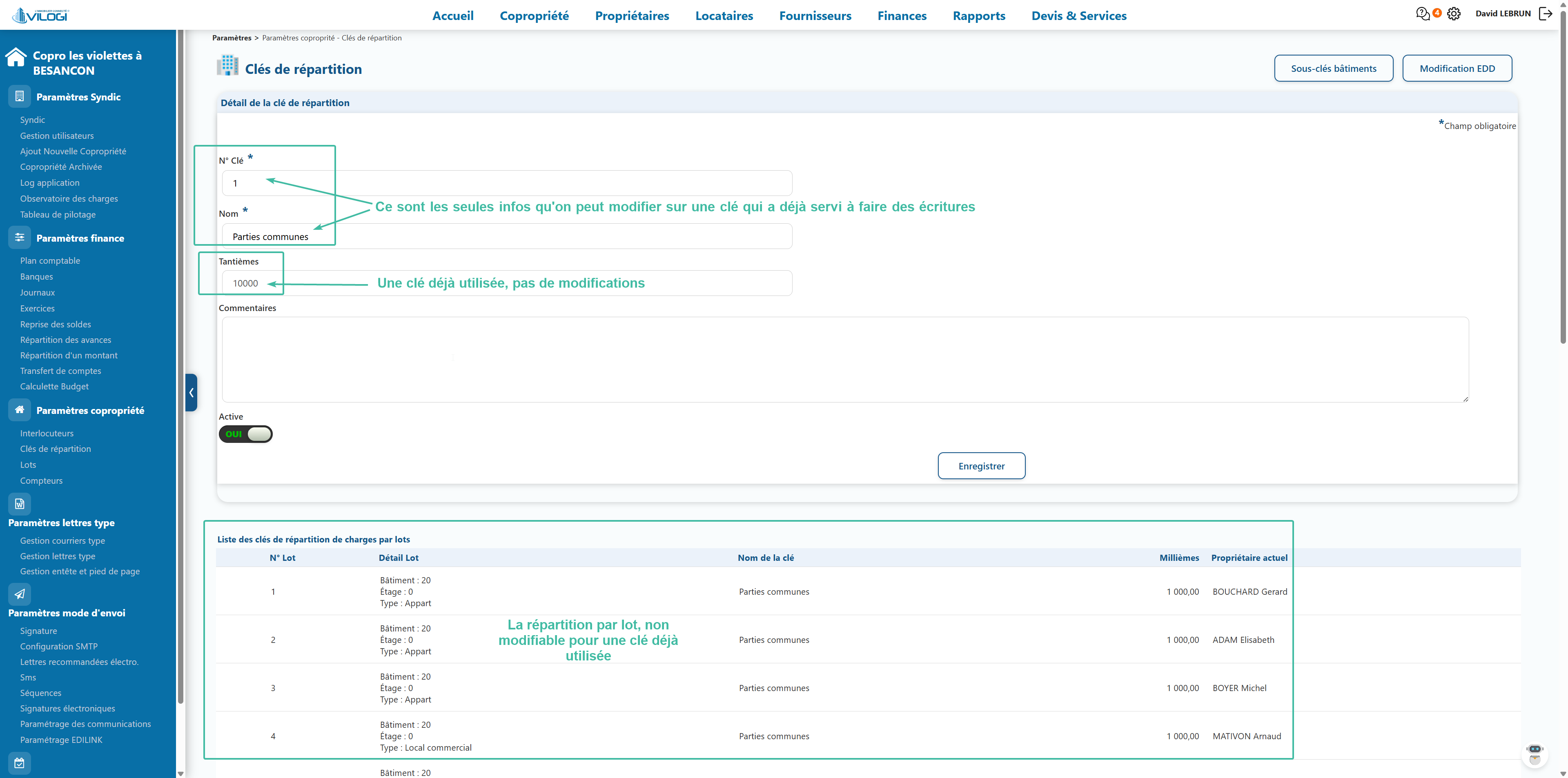Click the Paramètres mode d'envoi paper-plane icon
Image resolution: width=1568 pixels, height=778 pixels.
pos(20,594)
